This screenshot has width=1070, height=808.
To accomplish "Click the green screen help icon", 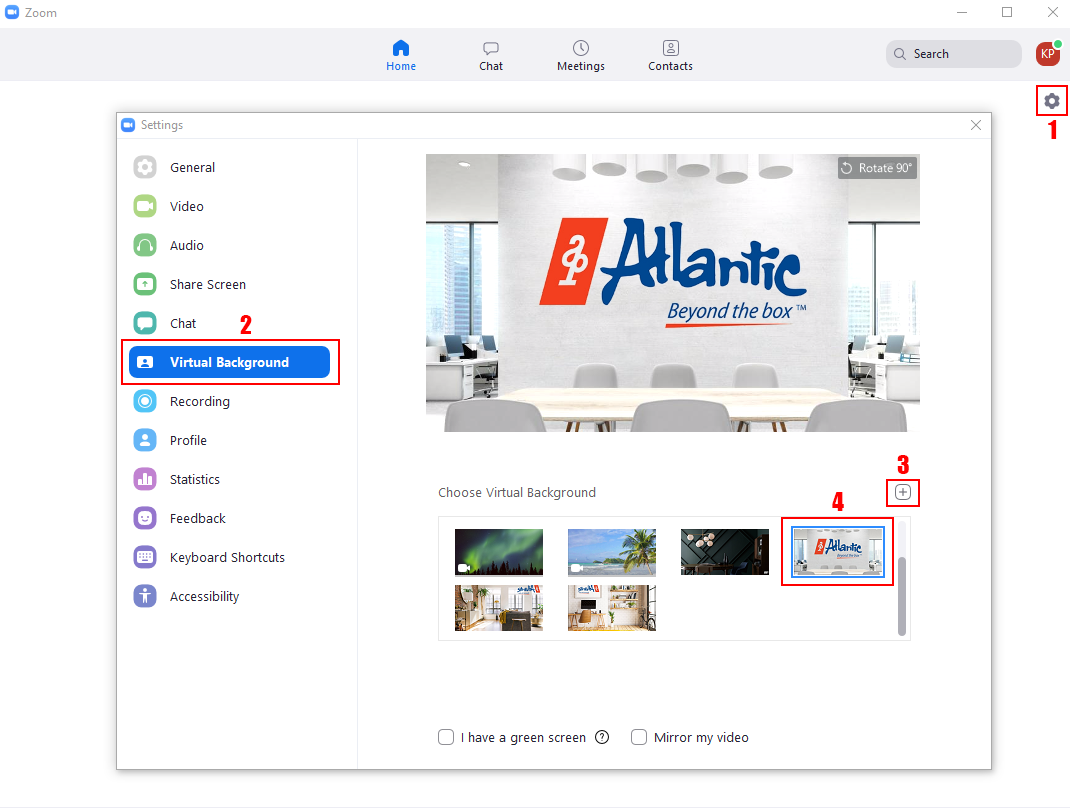I will coord(602,737).
